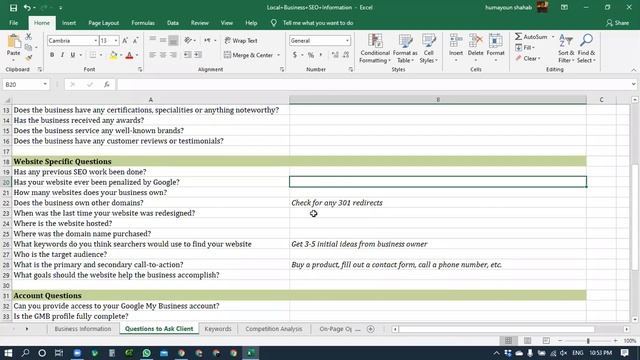640x360 pixels.
Task: Increase font size
Action: 125,40
